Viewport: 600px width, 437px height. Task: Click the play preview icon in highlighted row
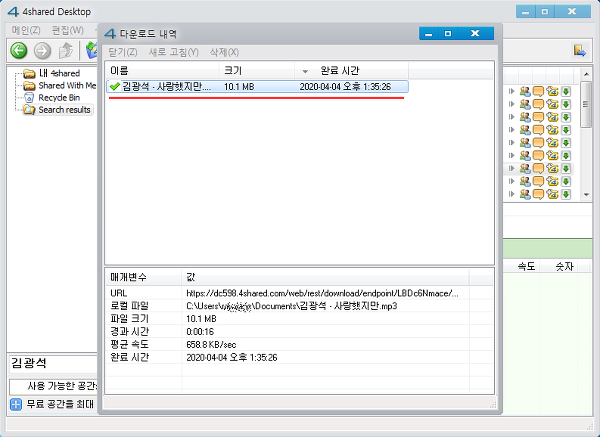click(x=512, y=168)
